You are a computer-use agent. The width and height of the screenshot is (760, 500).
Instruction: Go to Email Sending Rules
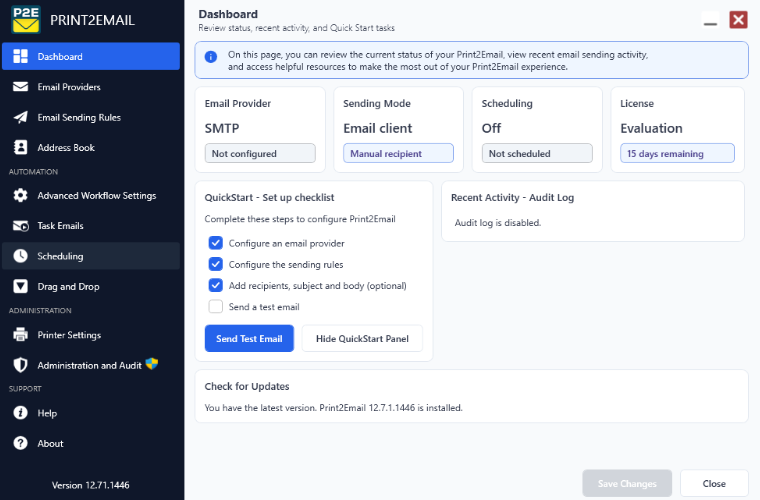click(91, 117)
